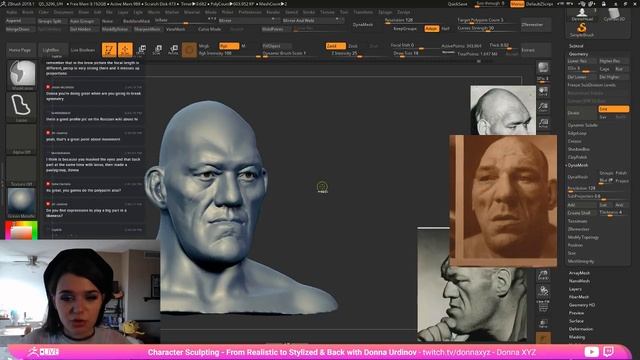Toggle the Transp transparency icon
The height and width of the screenshot is (360, 640).
pos(543,323)
